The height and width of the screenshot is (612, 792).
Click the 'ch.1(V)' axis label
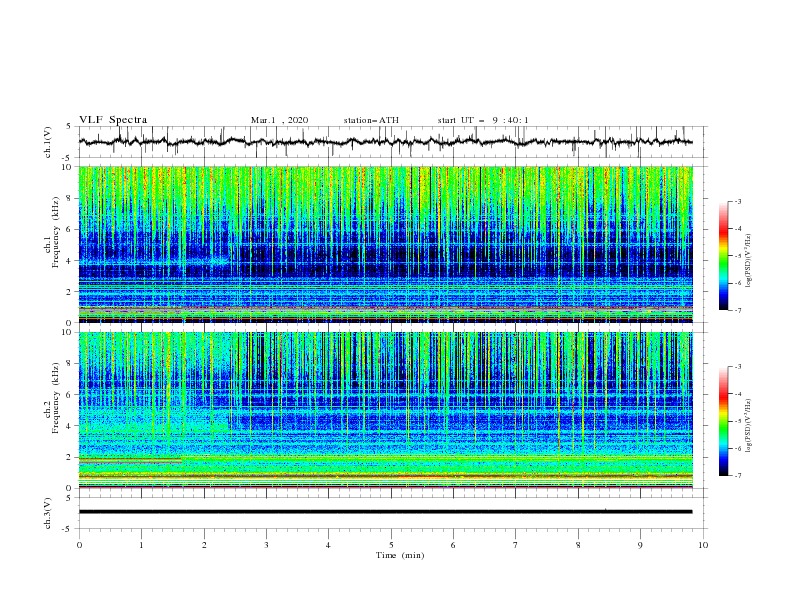[x=48, y=142]
